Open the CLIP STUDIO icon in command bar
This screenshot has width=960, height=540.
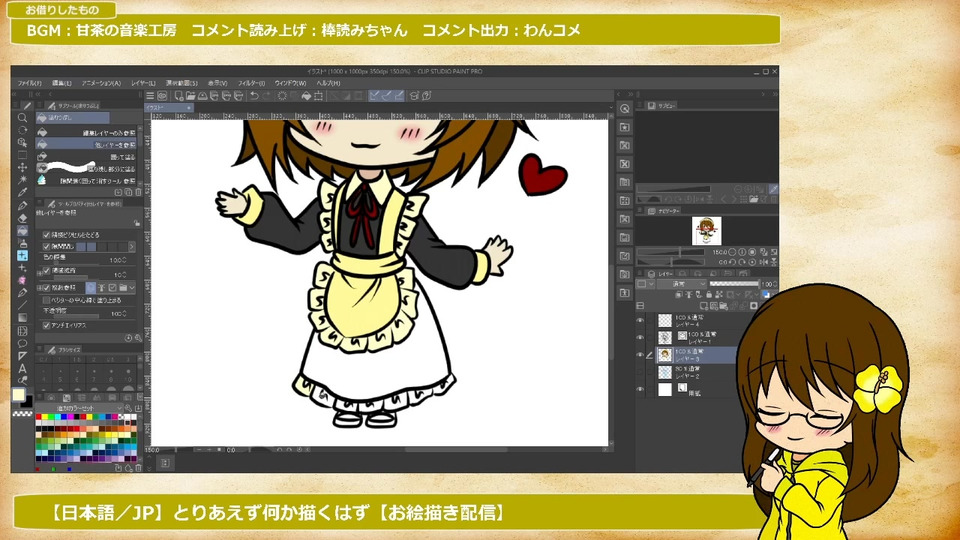click(162, 96)
